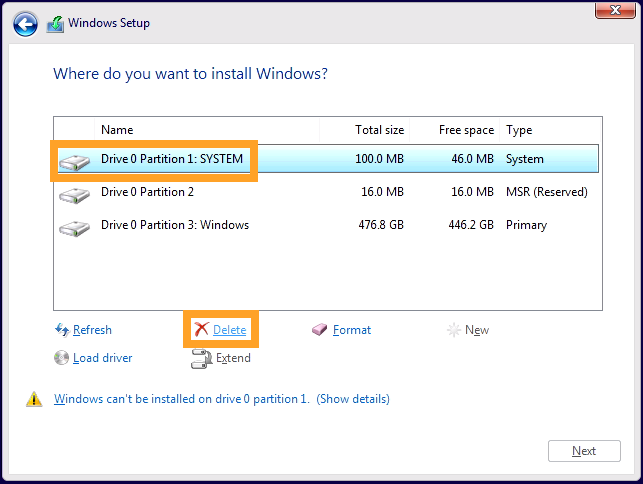Image resolution: width=643 pixels, height=484 pixels.
Task: Click the yellow warning triangle icon
Action: 34,400
